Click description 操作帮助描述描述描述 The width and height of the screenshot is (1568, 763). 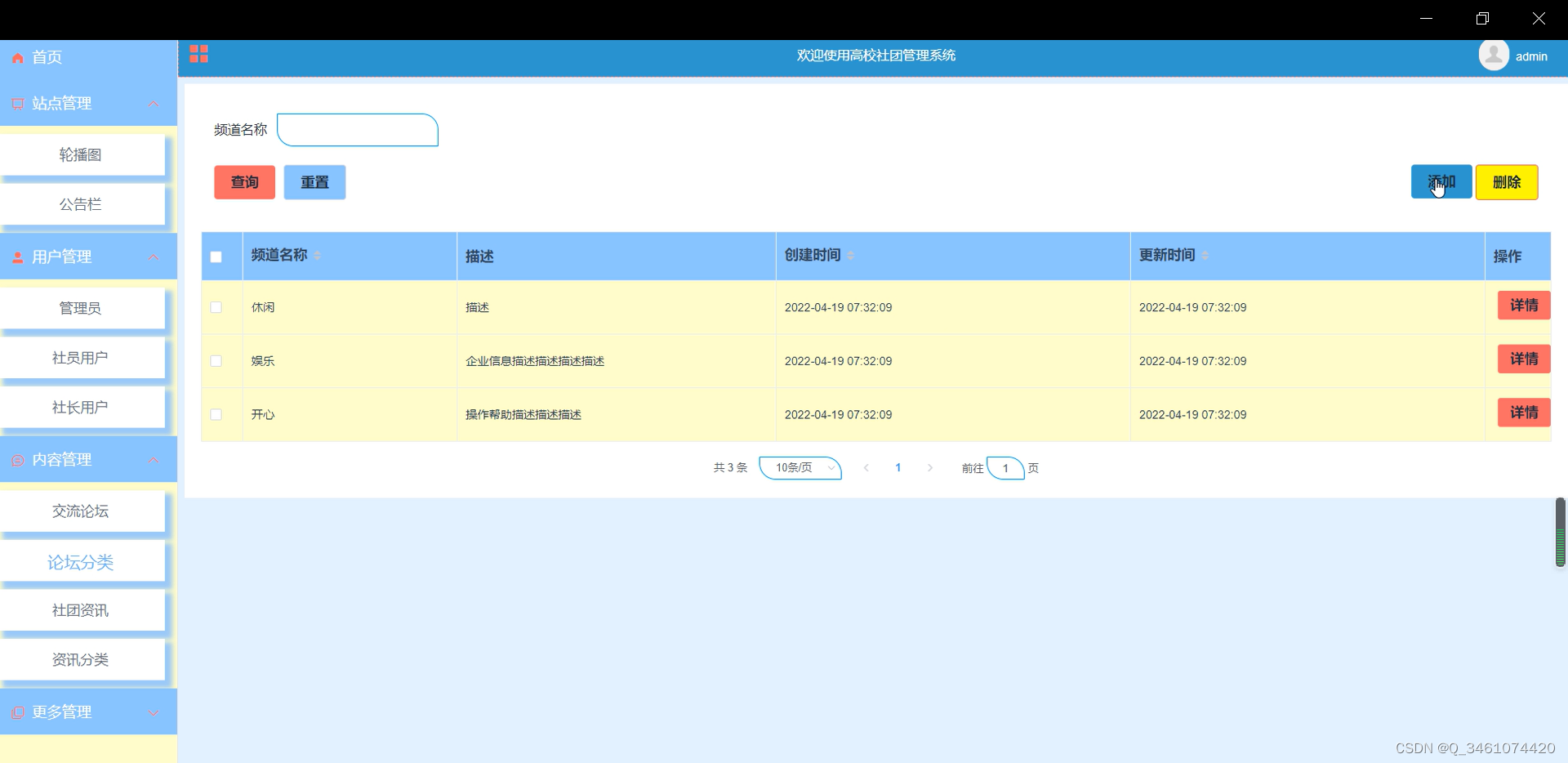(523, 415)
